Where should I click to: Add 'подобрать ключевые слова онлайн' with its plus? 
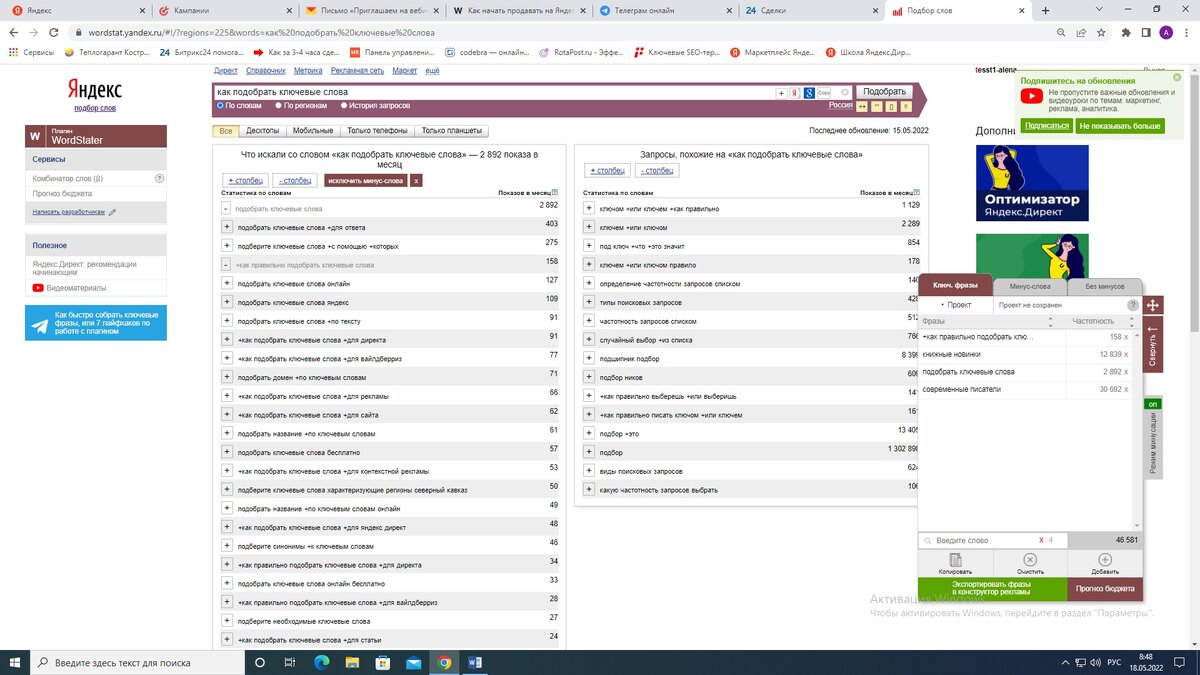pyautogui.click(x=227, y=283)
